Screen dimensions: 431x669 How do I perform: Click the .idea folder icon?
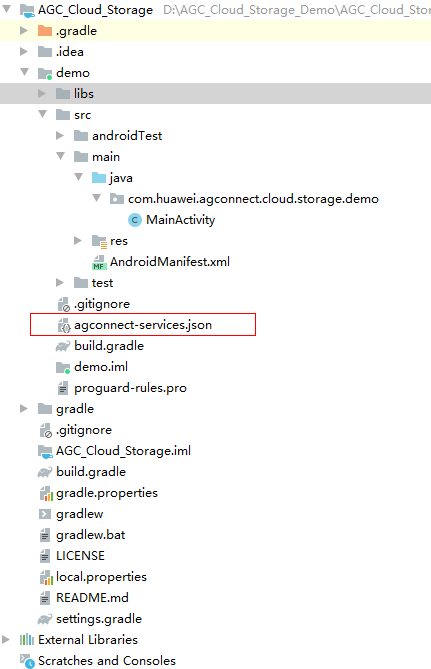point(45,52)
